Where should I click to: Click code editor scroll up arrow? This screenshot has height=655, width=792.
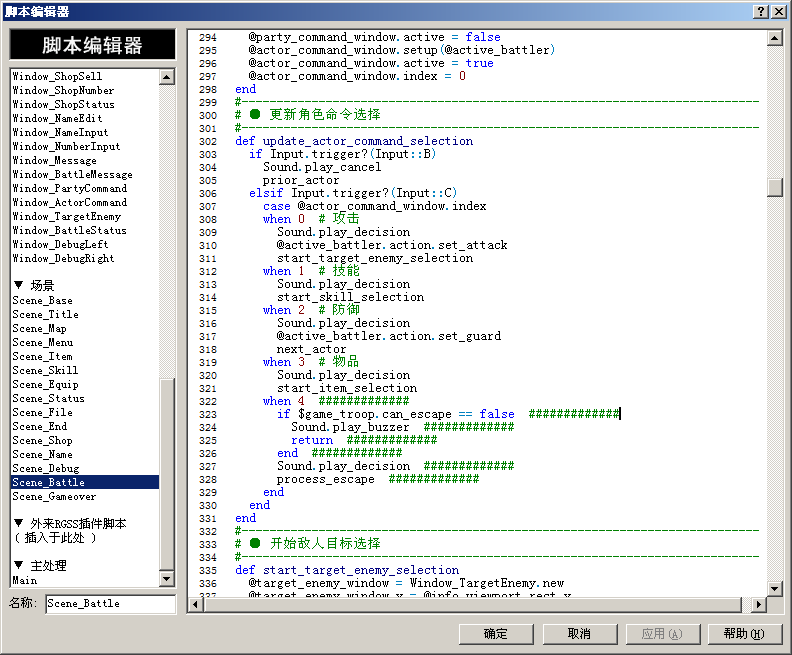coord(774,38)
